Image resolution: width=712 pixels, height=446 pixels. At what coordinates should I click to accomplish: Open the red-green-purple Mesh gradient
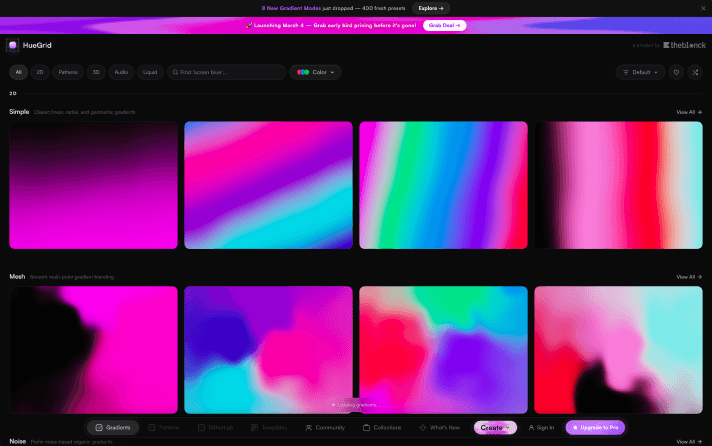tap(443, 350)
